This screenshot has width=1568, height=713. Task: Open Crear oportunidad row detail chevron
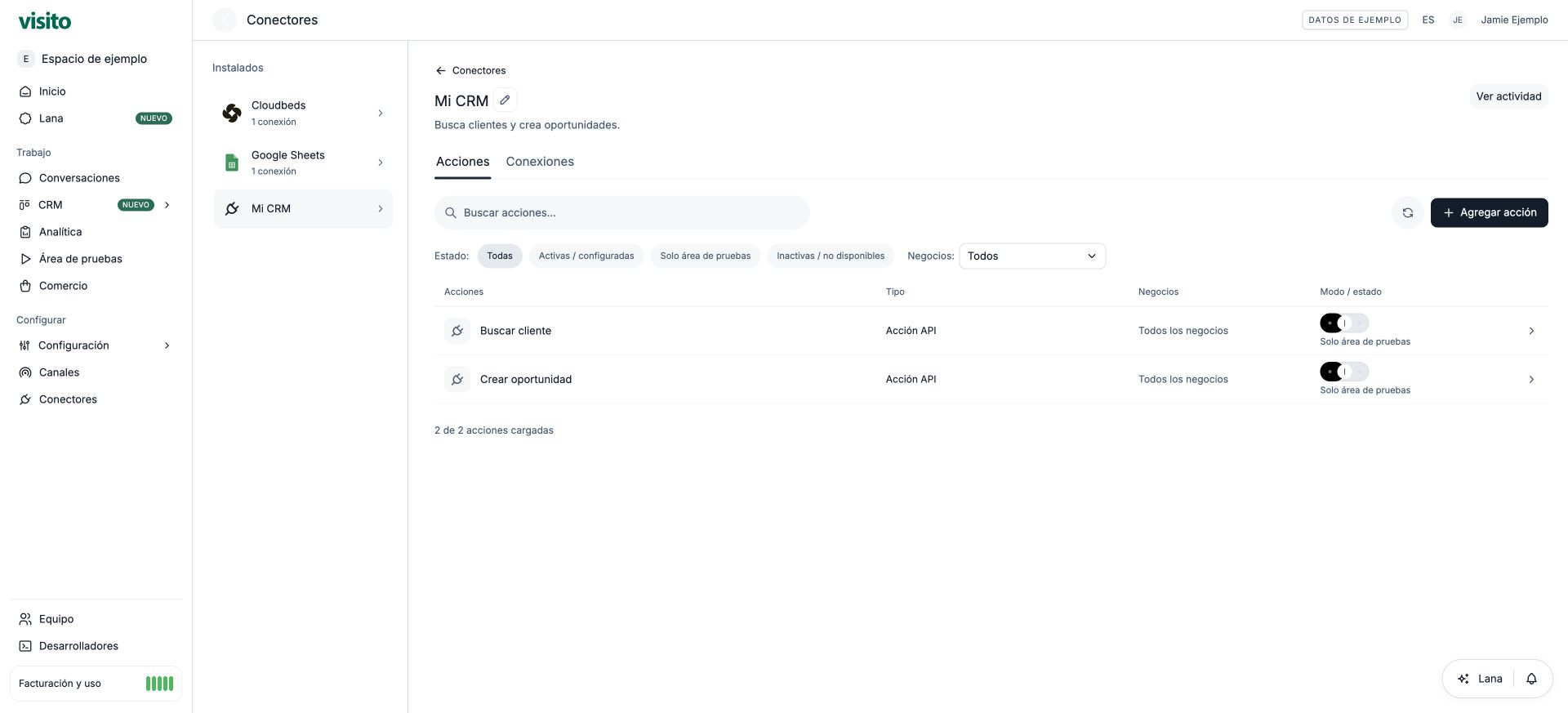(x=1531, y=379)
